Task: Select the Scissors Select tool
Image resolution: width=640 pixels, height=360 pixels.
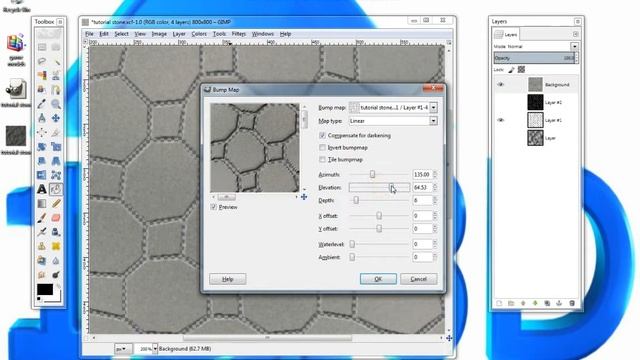Action: [x=56, y=76]
